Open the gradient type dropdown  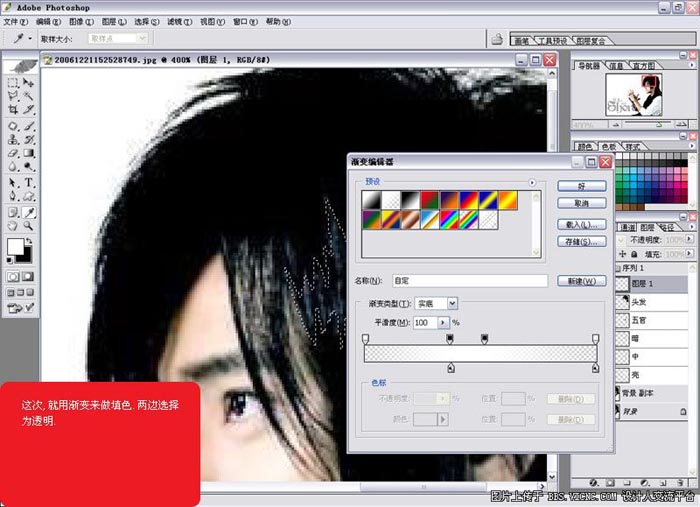coord(452,303)
